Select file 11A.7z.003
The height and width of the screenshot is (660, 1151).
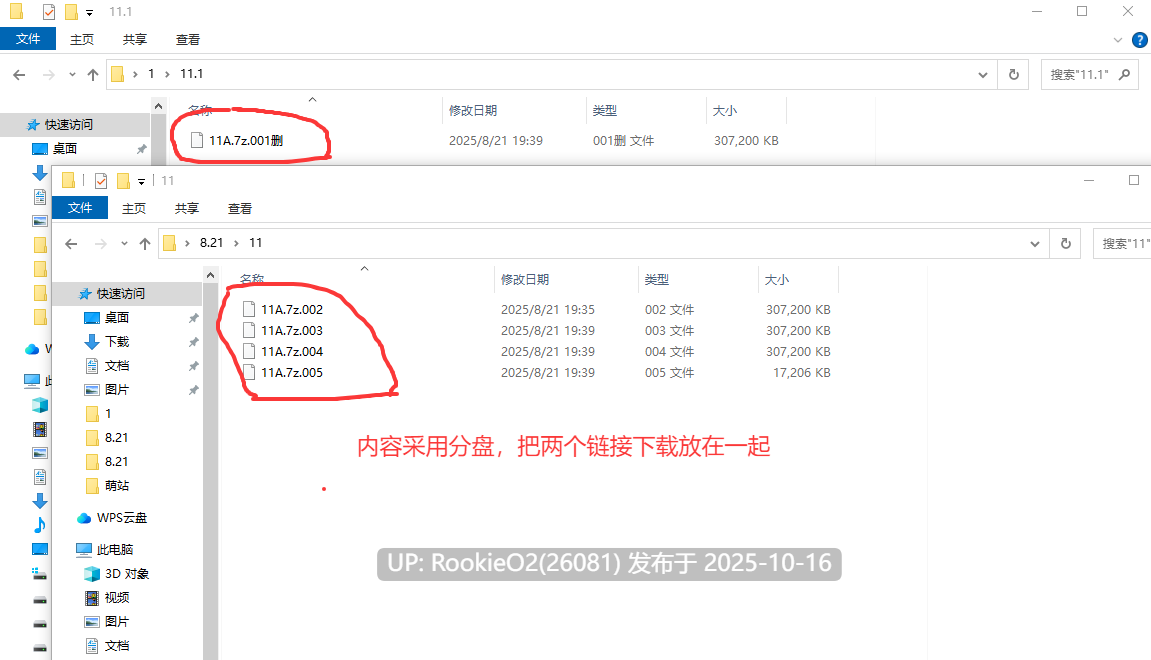[292, 330]
